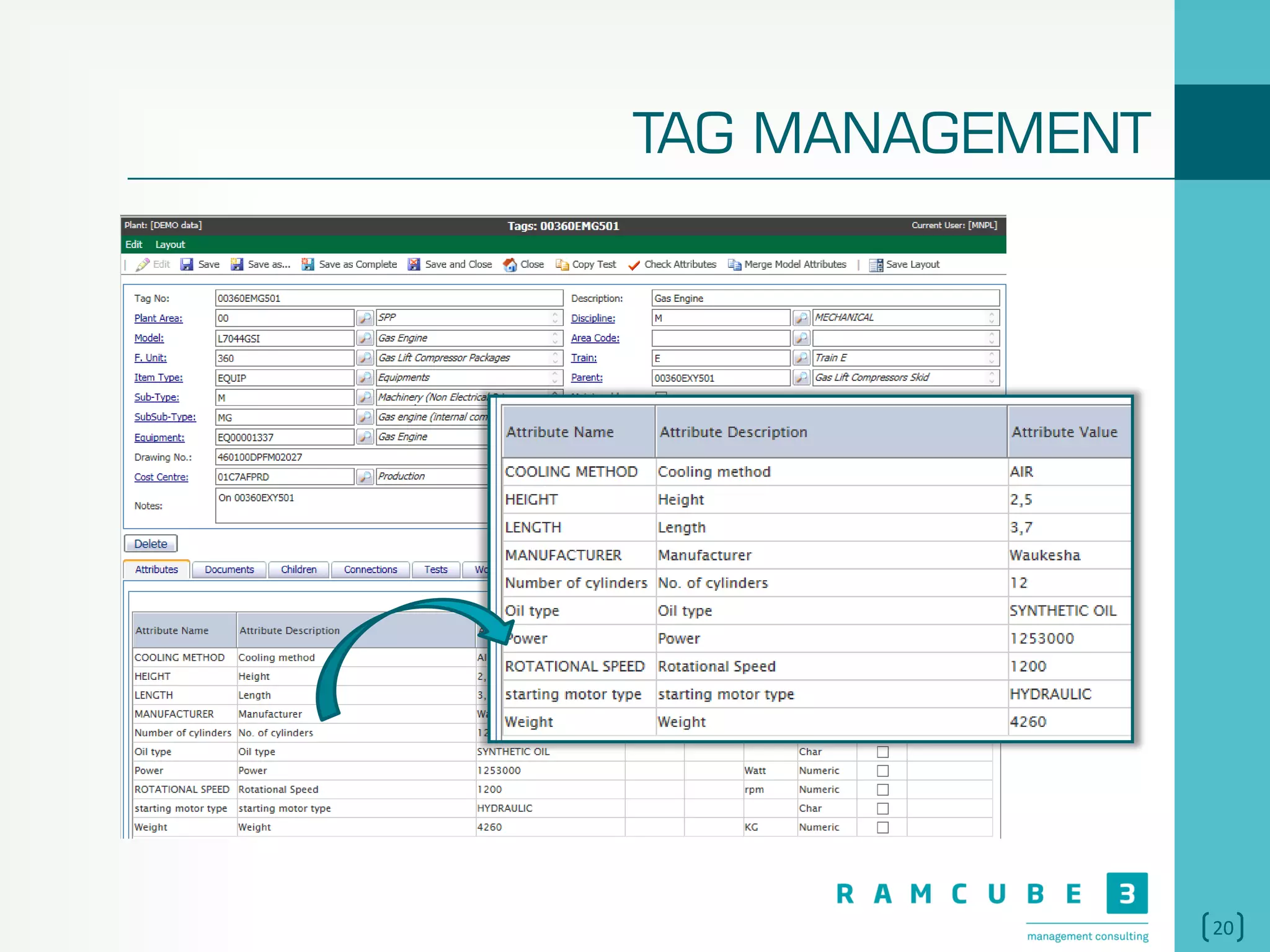The width and height of the screenshot is (1270, 952).
Task: Click Check Attributes checkmark icon
Action: tap(634, 265)
